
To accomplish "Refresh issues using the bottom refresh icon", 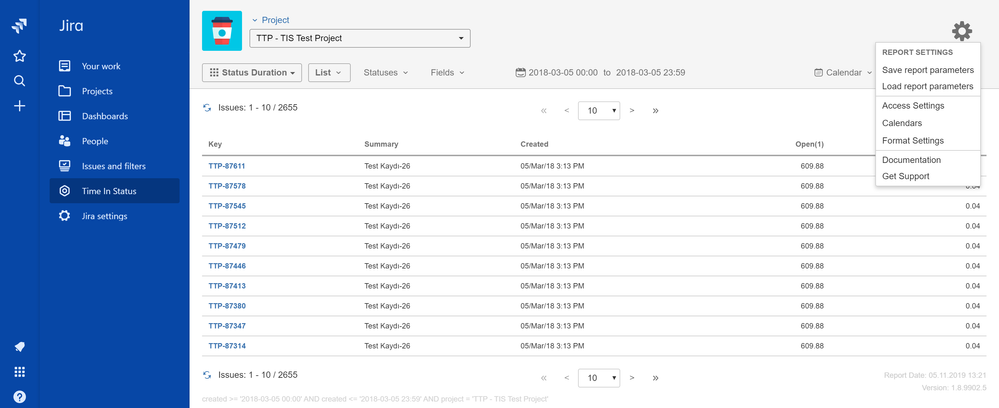I will coord(207,375).
